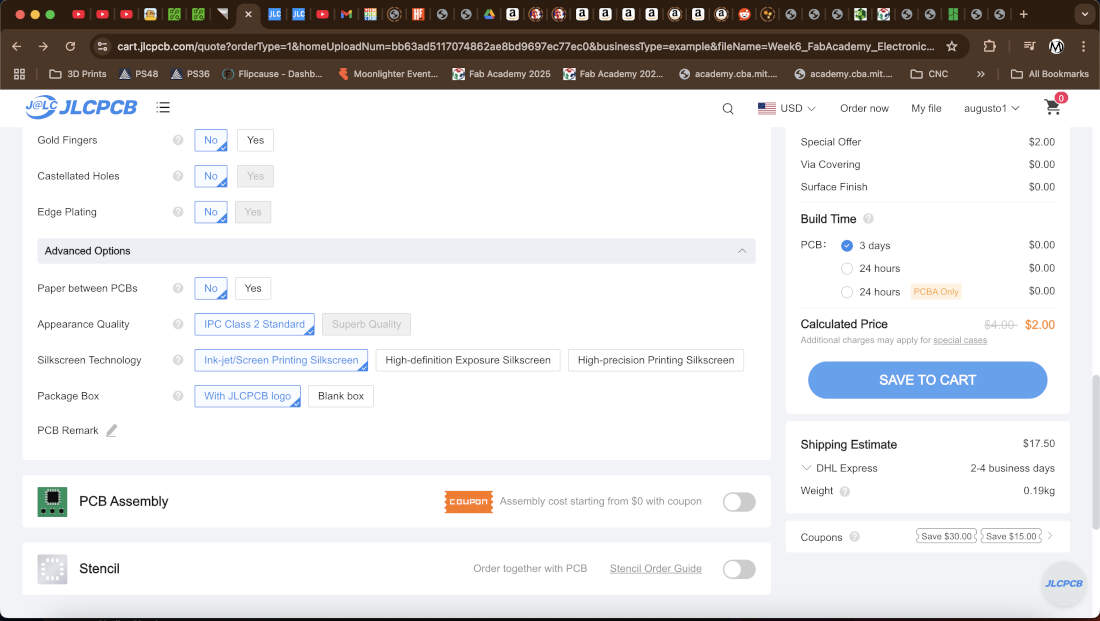1100x621 pixels.
Task: Click the help icon beside Package Box
Action: pyautogui.click(x=178, y=396)
